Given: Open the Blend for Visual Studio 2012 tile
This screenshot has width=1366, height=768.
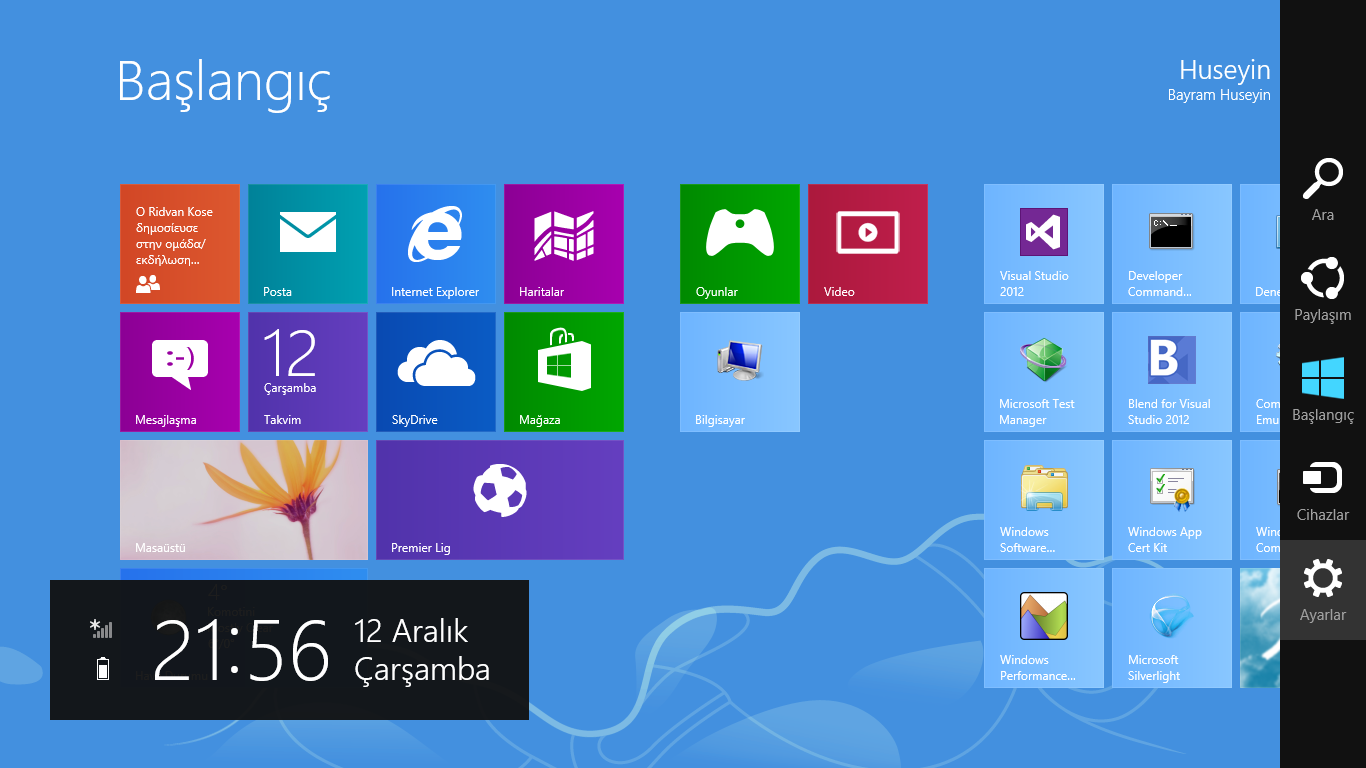Looking at the screenshot, I should [x=1172, y=372].
